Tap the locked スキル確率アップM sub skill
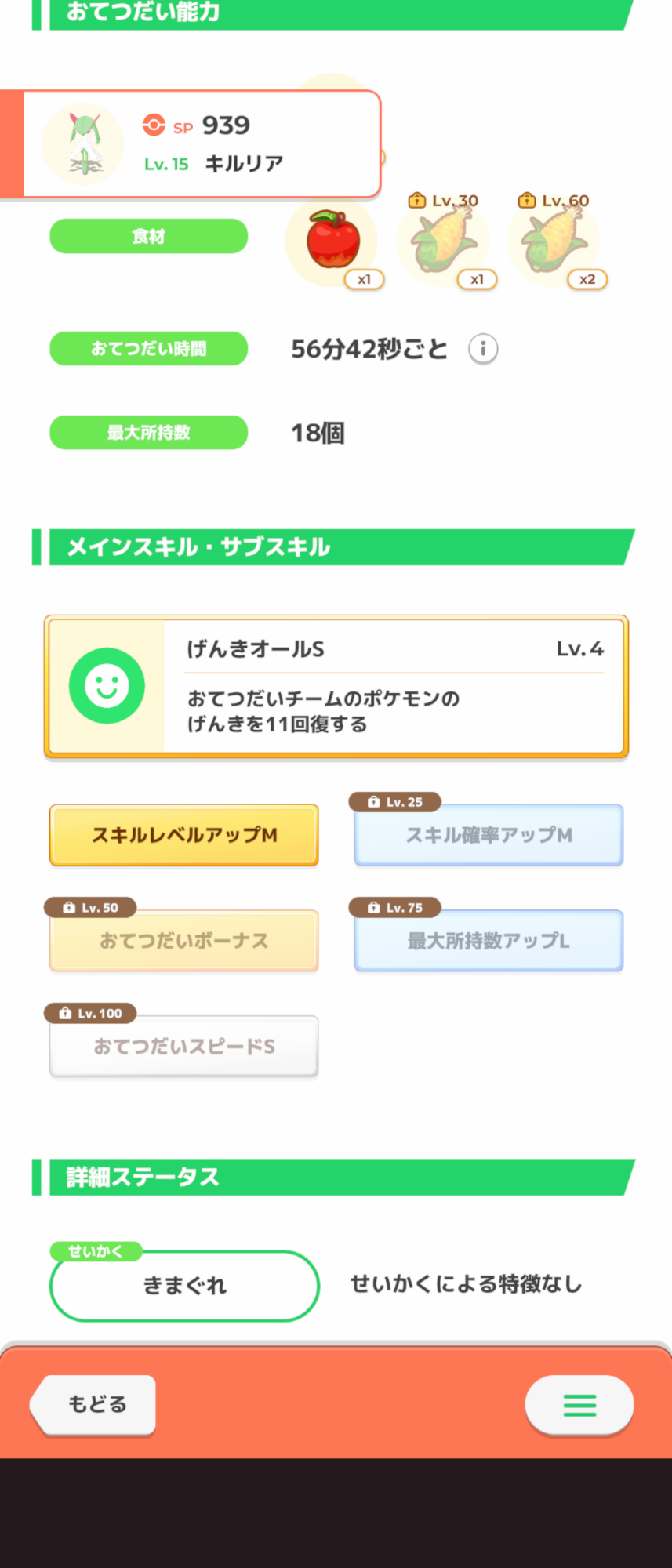 coord(489,835)
